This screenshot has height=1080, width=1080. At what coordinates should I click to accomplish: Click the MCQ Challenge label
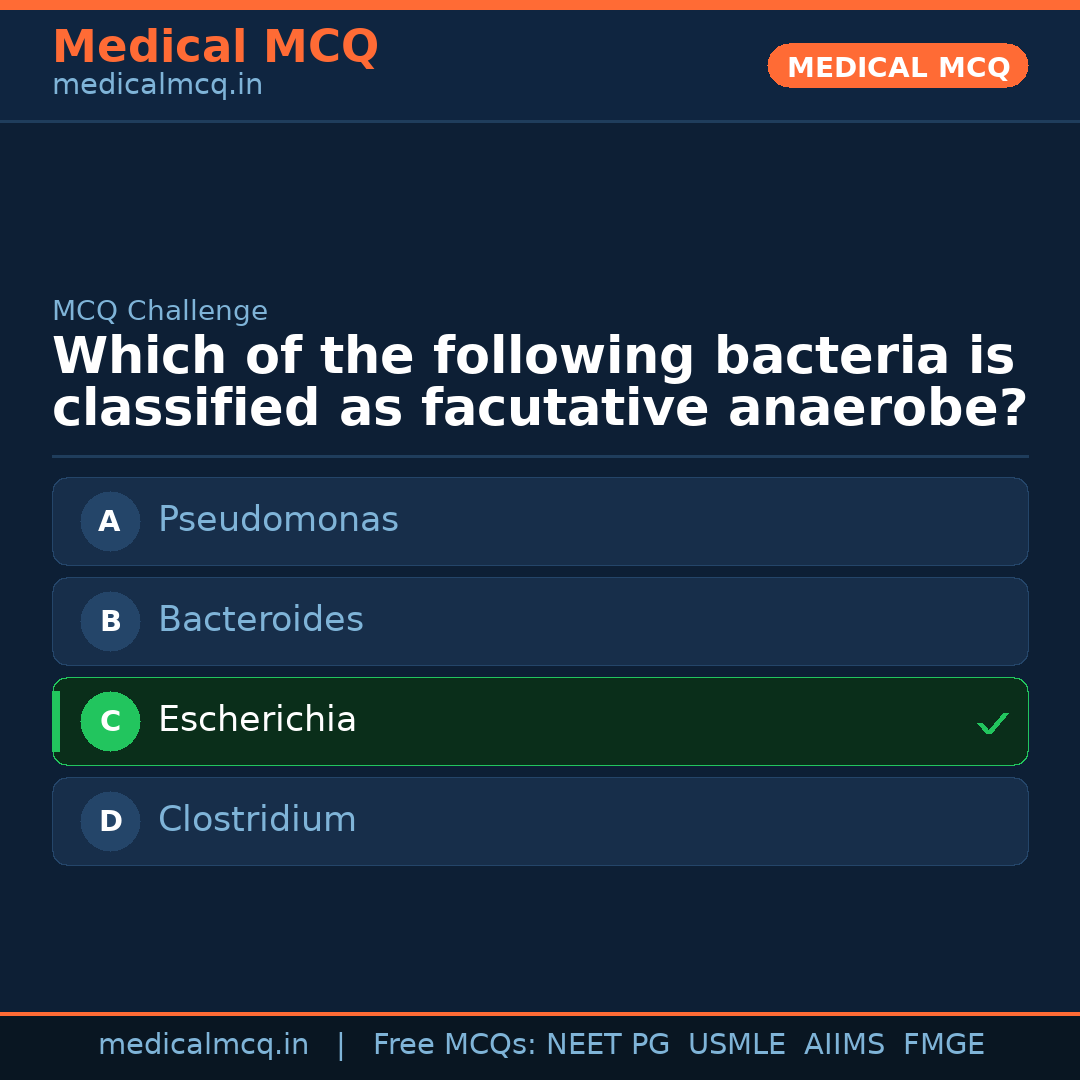tap(160, 311)
